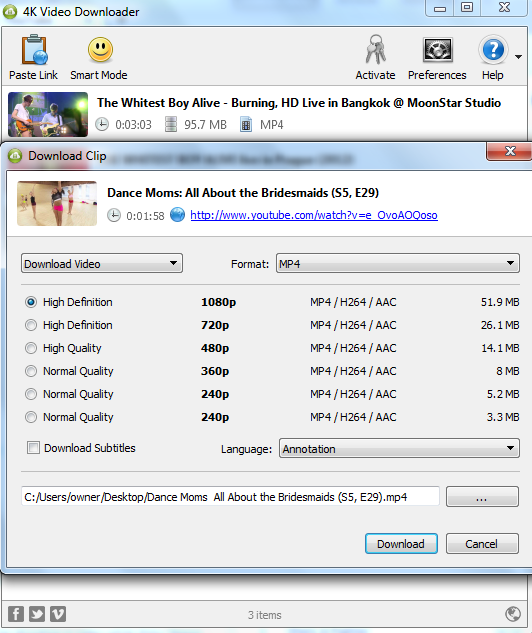Open the Language Annotation dropdown
This screenshot has height=633, width=532.
(x=399, y=448)
